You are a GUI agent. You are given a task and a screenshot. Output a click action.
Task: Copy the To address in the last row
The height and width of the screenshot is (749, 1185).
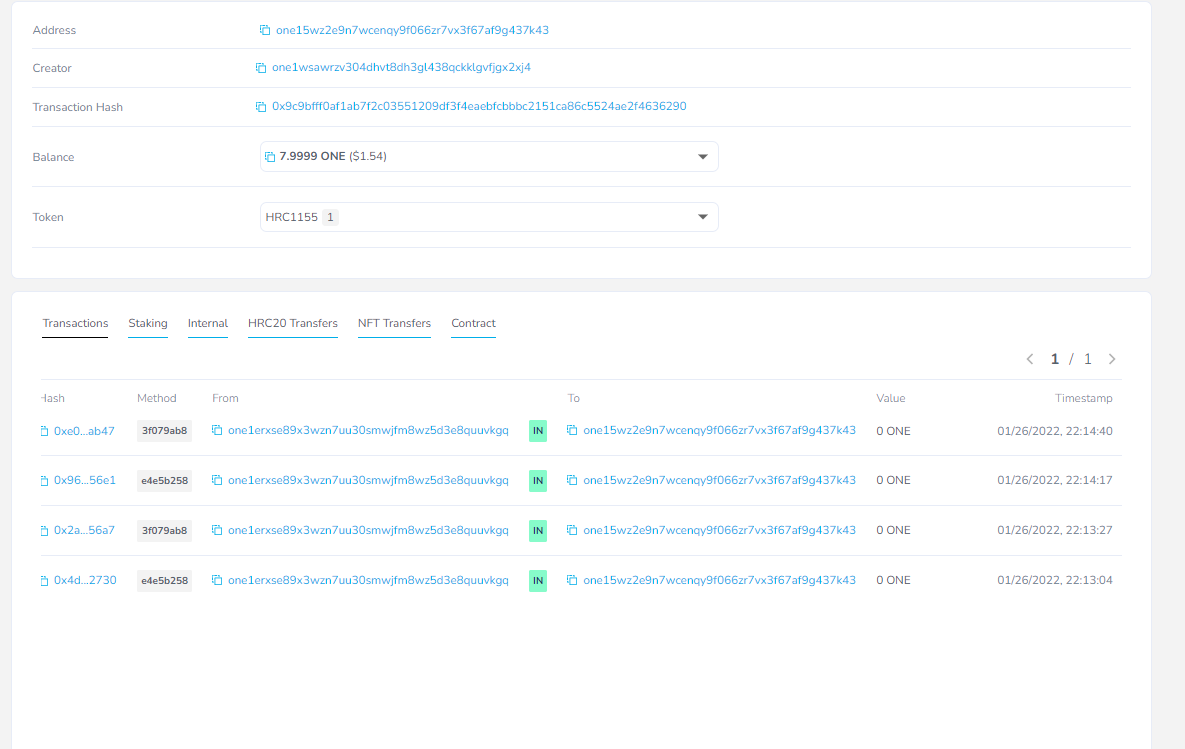pos(572,580)
